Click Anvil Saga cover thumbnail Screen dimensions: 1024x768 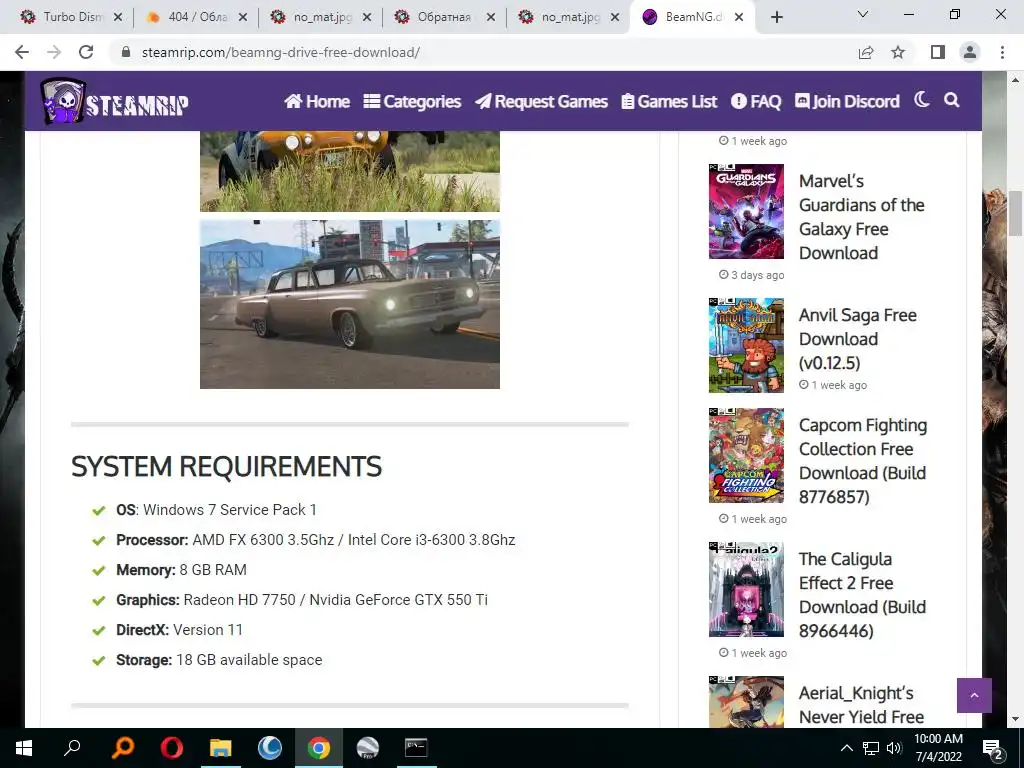coord(746,345)
